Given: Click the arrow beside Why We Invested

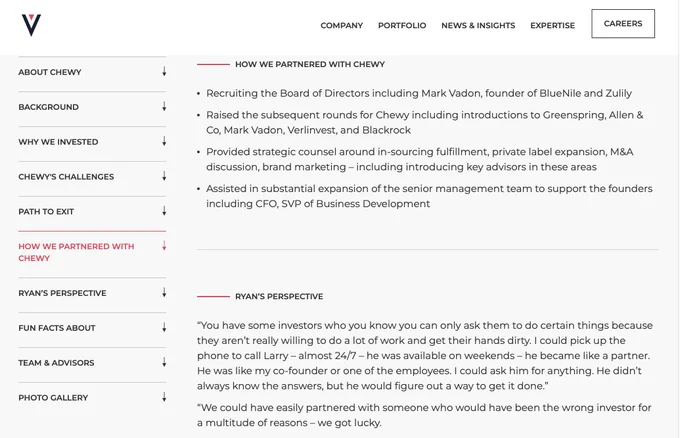Looking at the screenshot, I should pos(164,141).
